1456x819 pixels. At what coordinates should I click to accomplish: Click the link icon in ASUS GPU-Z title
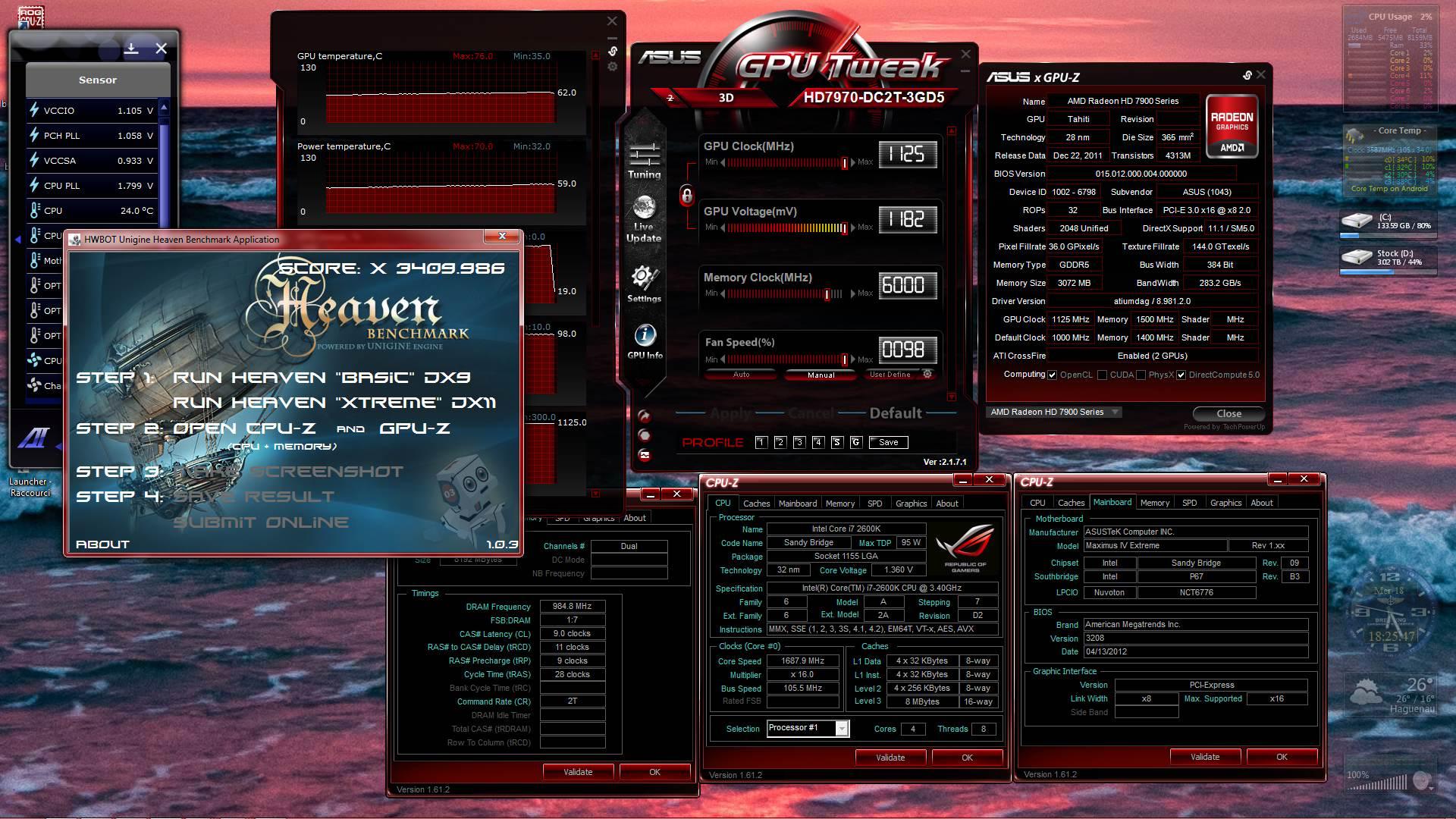click(x=1247, y=75)
